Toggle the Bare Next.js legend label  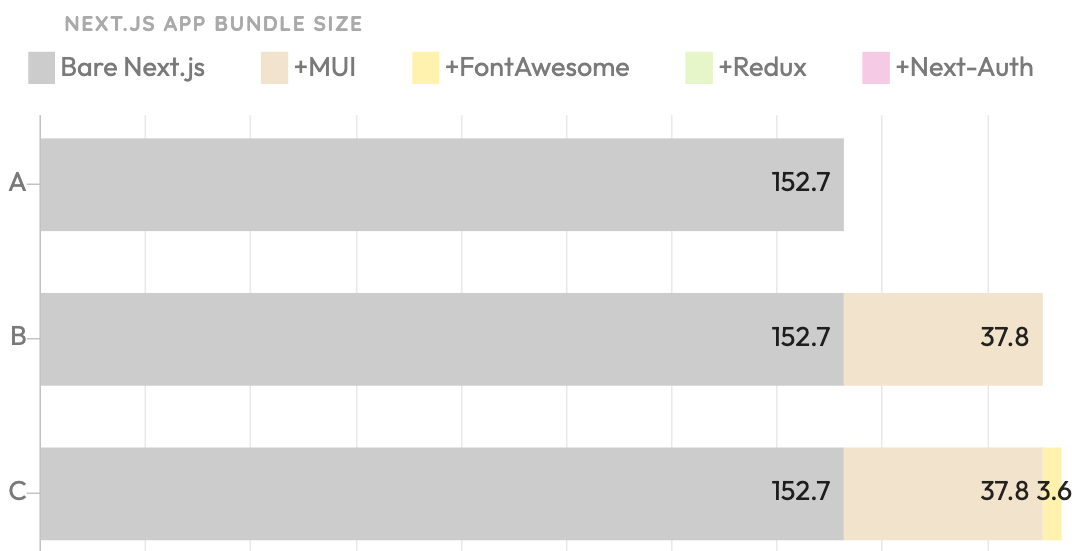click(133, 67)
